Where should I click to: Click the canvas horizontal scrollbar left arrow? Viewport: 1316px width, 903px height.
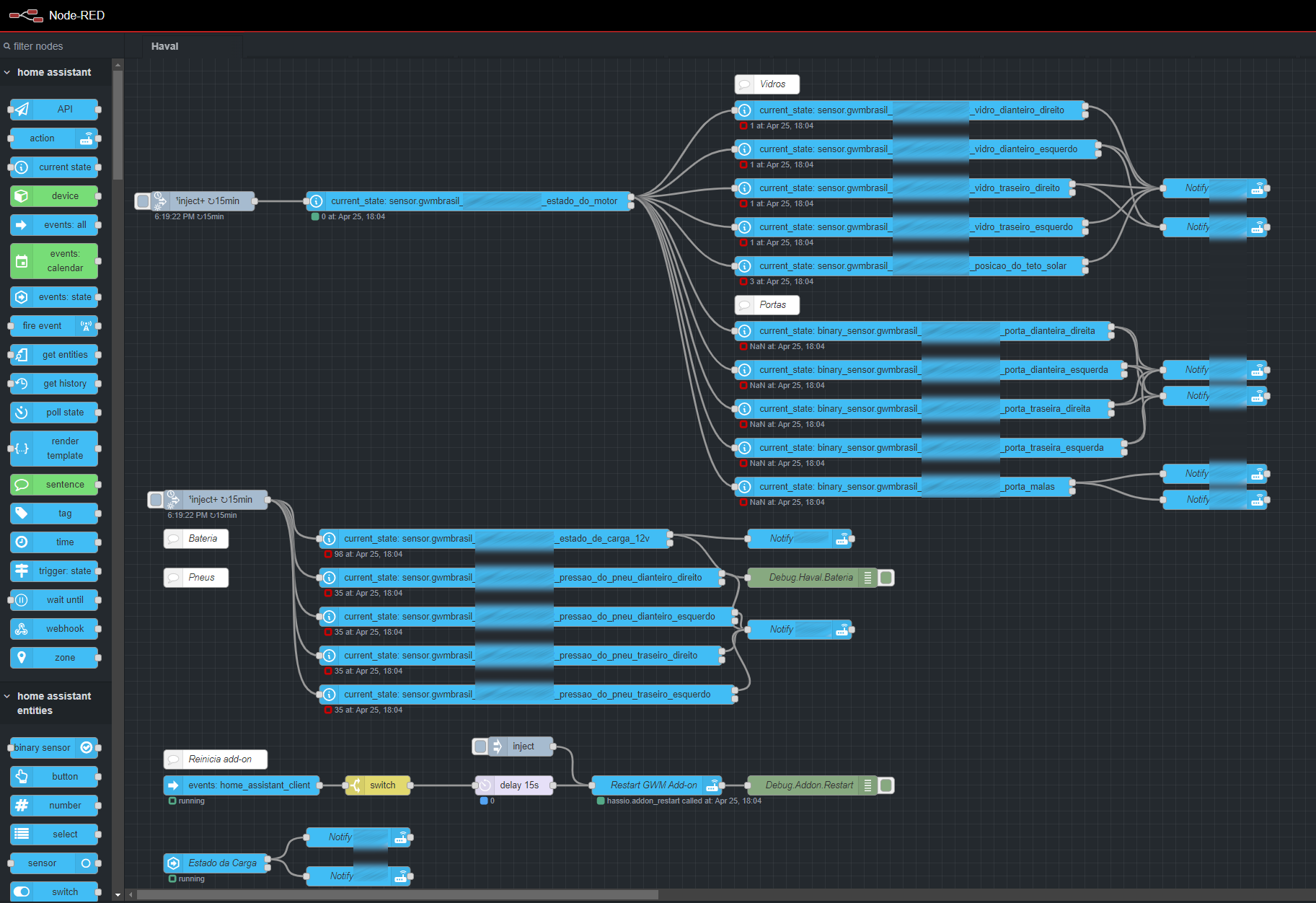coord(131,894)
